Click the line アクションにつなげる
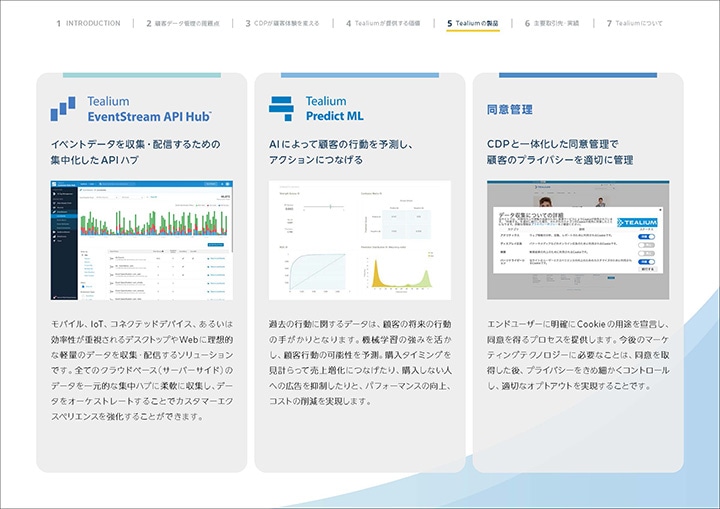 (x=316, y=160)
